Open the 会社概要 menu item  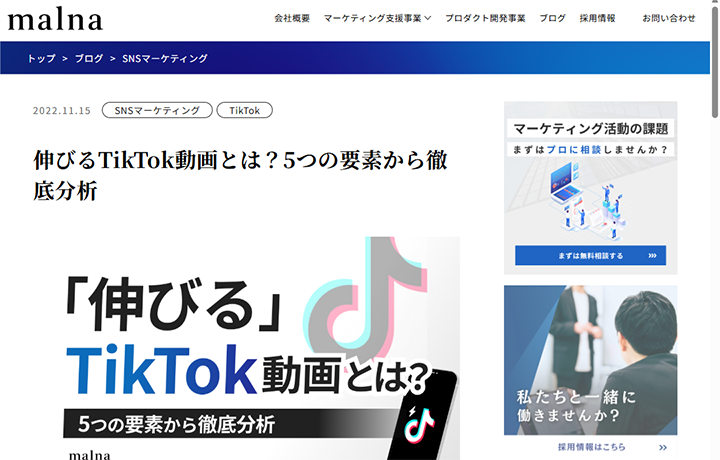point(292,18)
